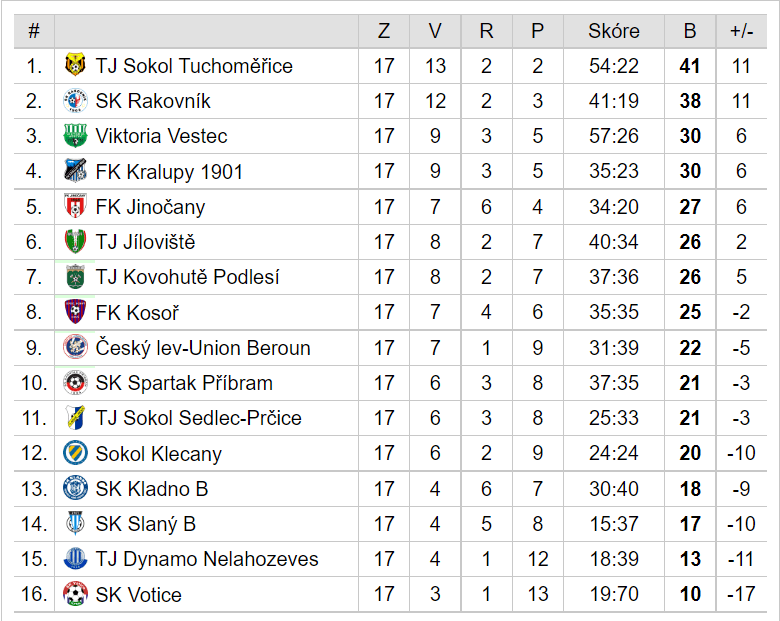Click the SK Spartak Příbram logo
The width and height of the screenshot is (780, 621).
click(x=75, y=383)
